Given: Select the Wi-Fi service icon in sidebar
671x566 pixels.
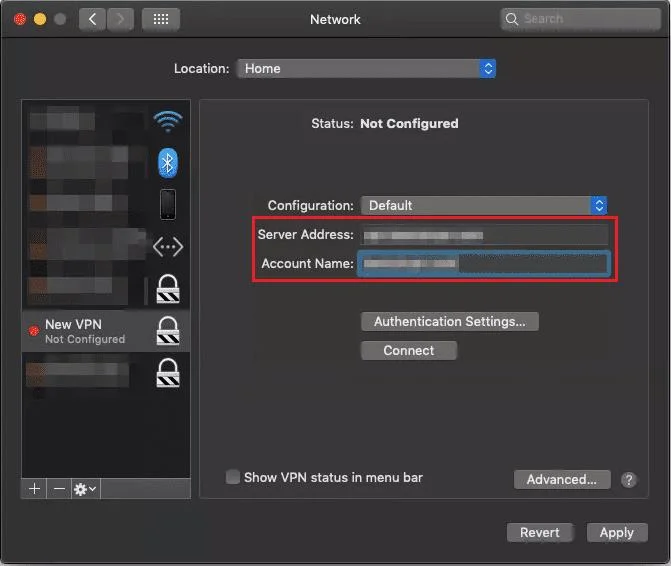Looking at the screenshot, I should tap(168, 121).
